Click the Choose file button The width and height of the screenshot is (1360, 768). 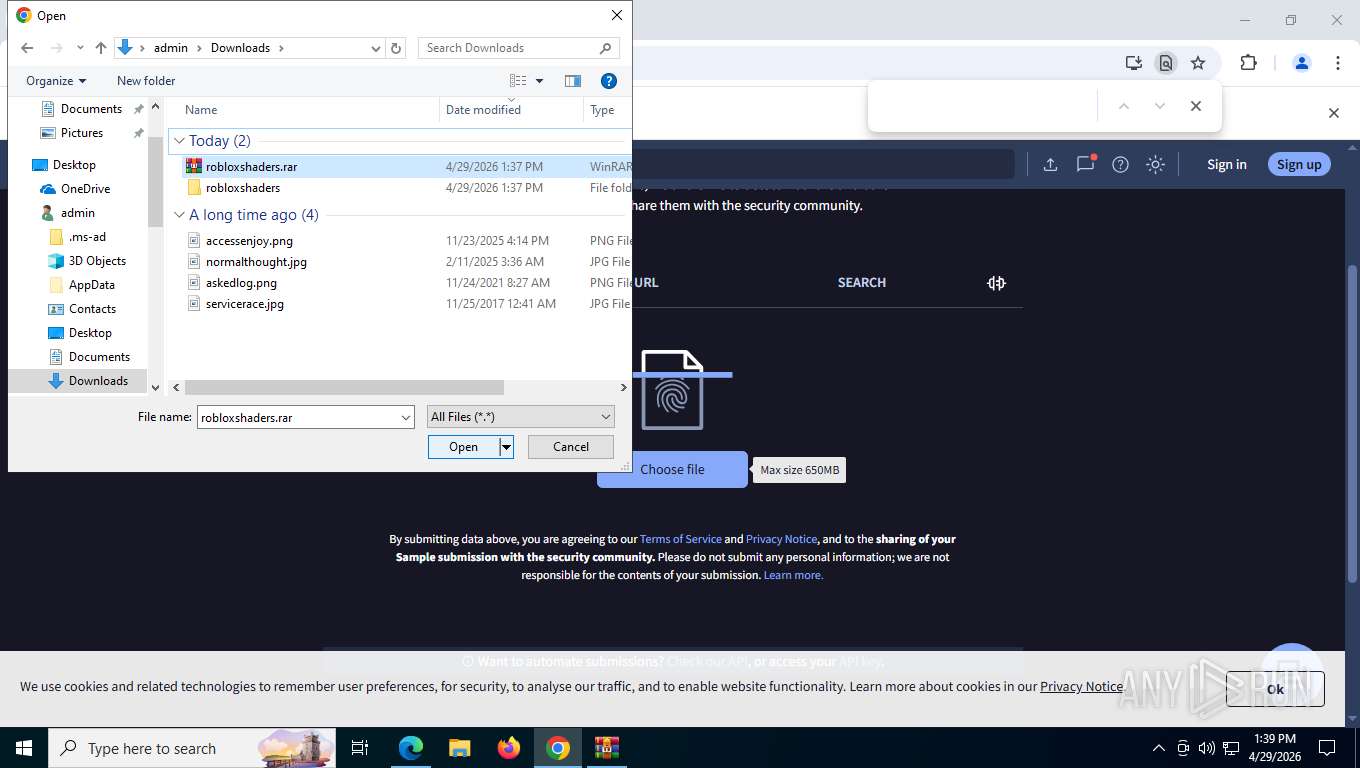672,470
